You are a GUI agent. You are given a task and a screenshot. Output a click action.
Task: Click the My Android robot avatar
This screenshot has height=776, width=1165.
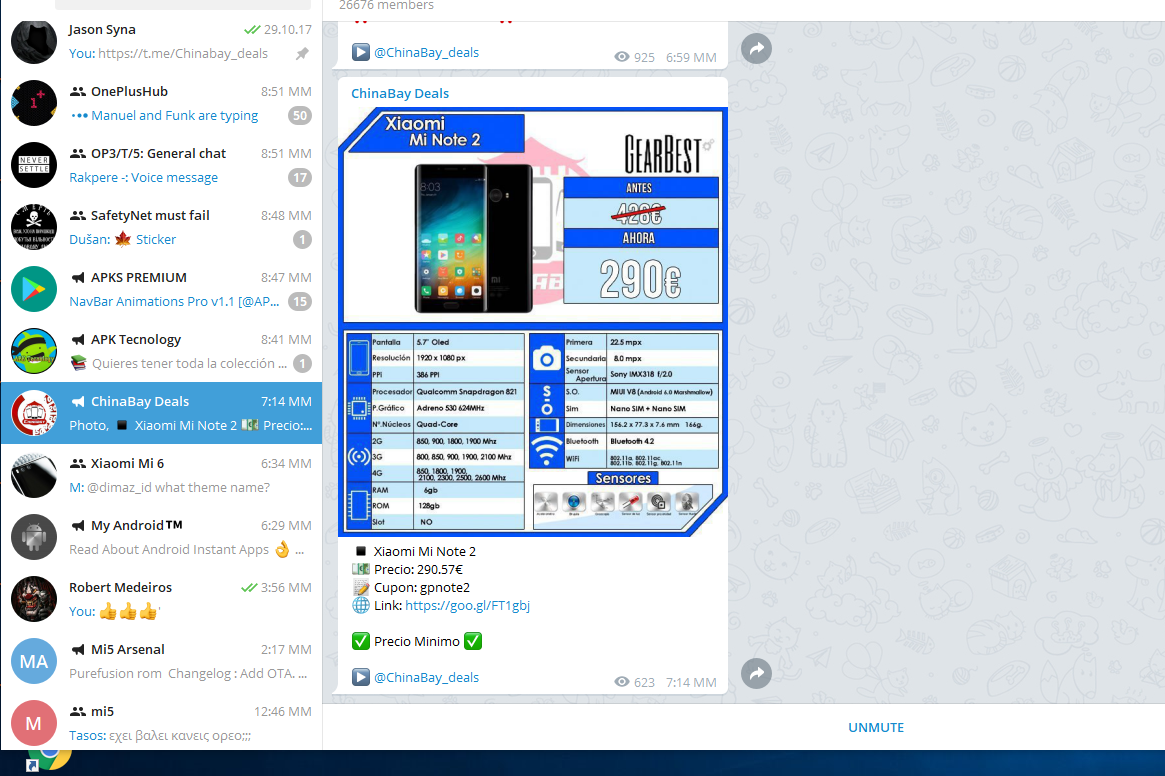click(x=33, y=537)
